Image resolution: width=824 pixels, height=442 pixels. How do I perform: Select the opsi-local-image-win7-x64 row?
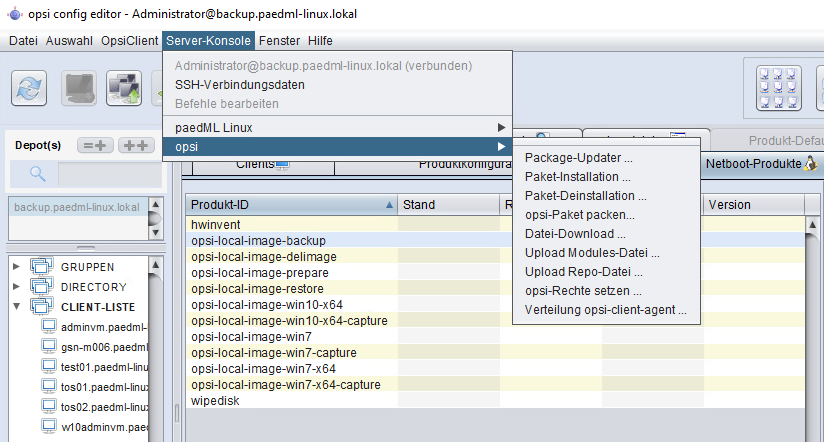coord(495,368)
